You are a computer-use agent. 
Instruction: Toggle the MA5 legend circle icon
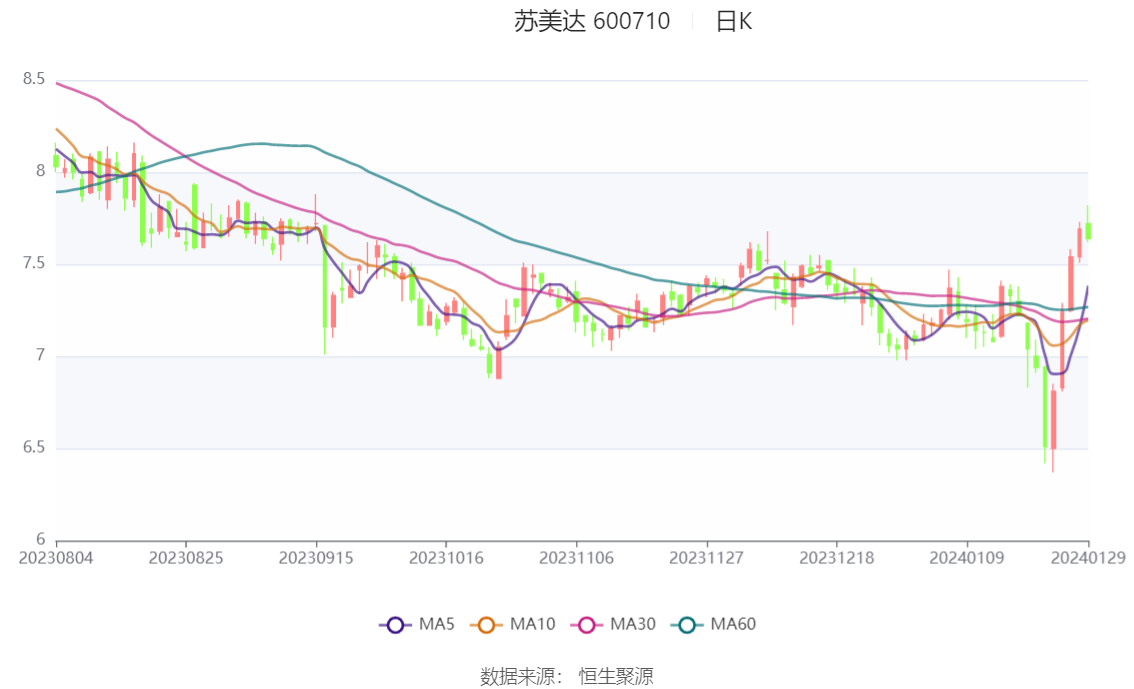[x=395, y=625]
